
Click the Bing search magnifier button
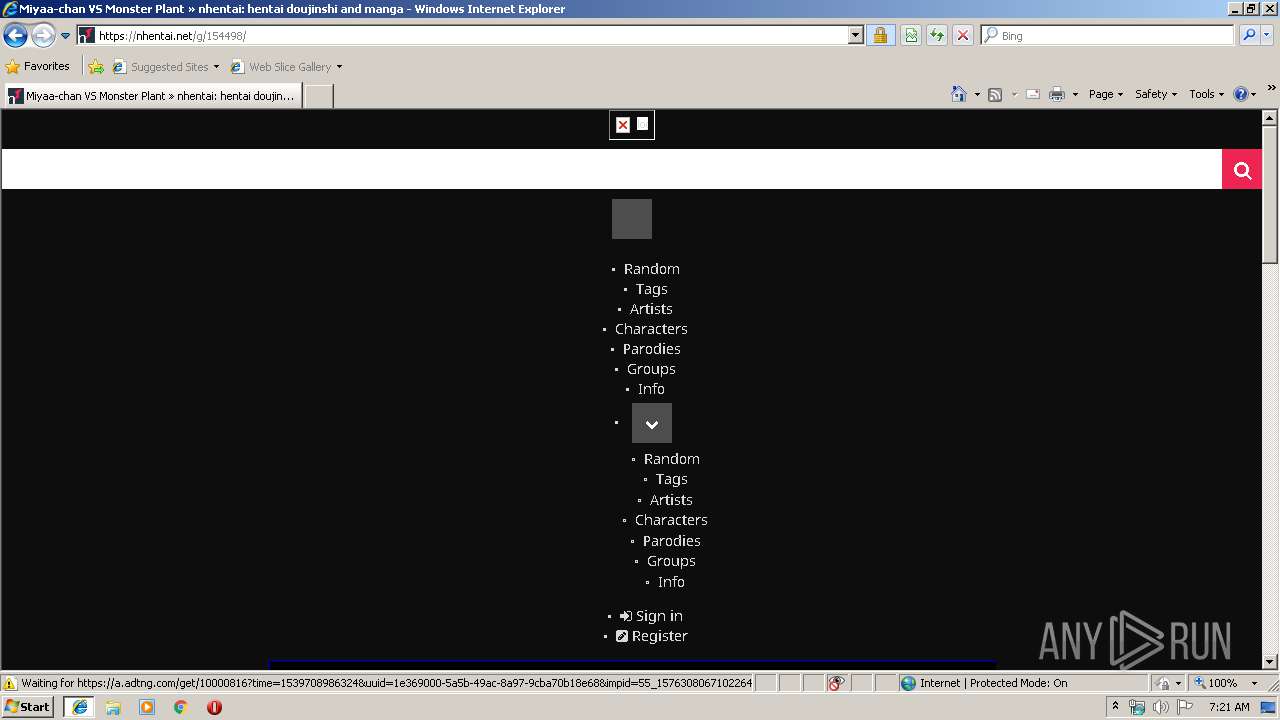(1249, 36)
